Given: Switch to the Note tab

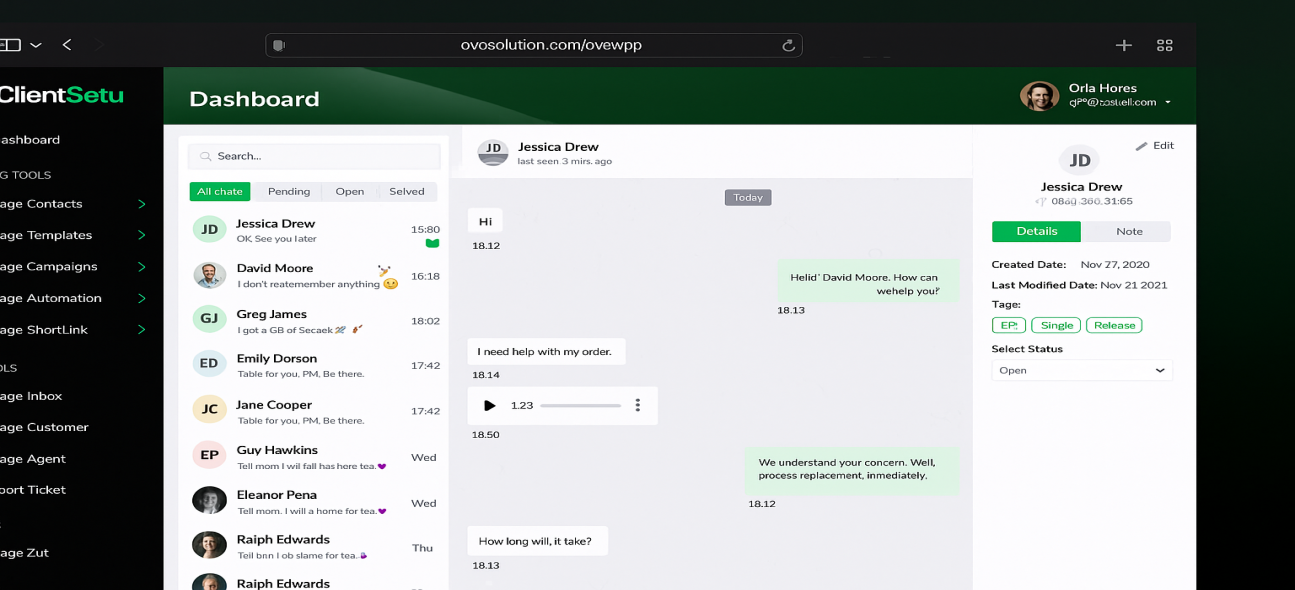Looking at the screenshot, I should (1128, 231).
